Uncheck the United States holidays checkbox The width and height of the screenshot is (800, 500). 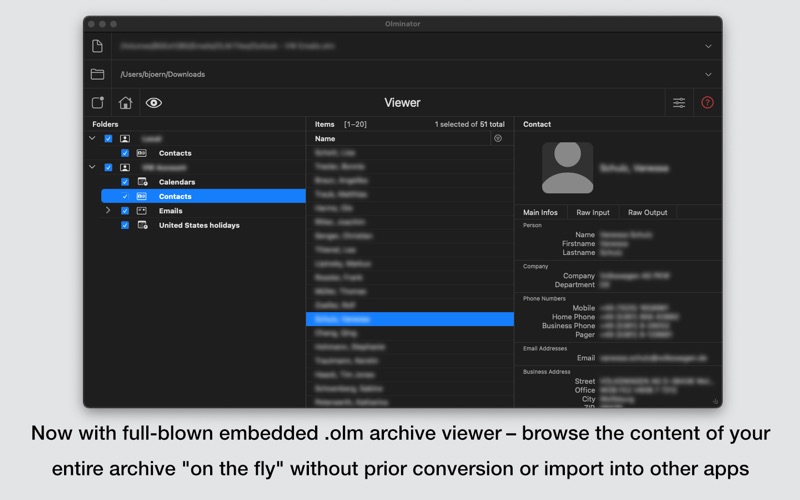point(125,225)
